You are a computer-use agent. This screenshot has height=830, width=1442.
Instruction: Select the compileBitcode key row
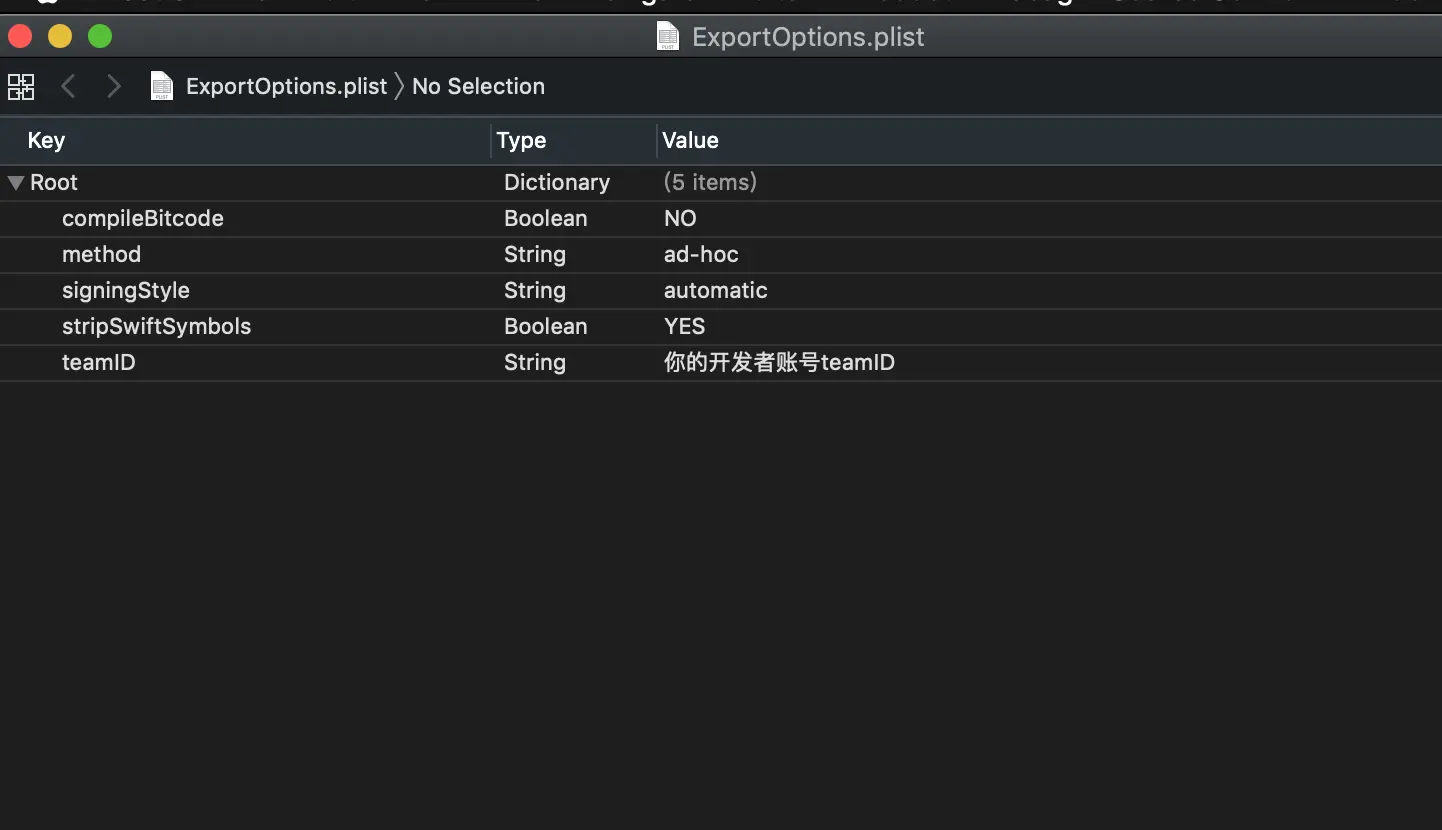[721, 219]
